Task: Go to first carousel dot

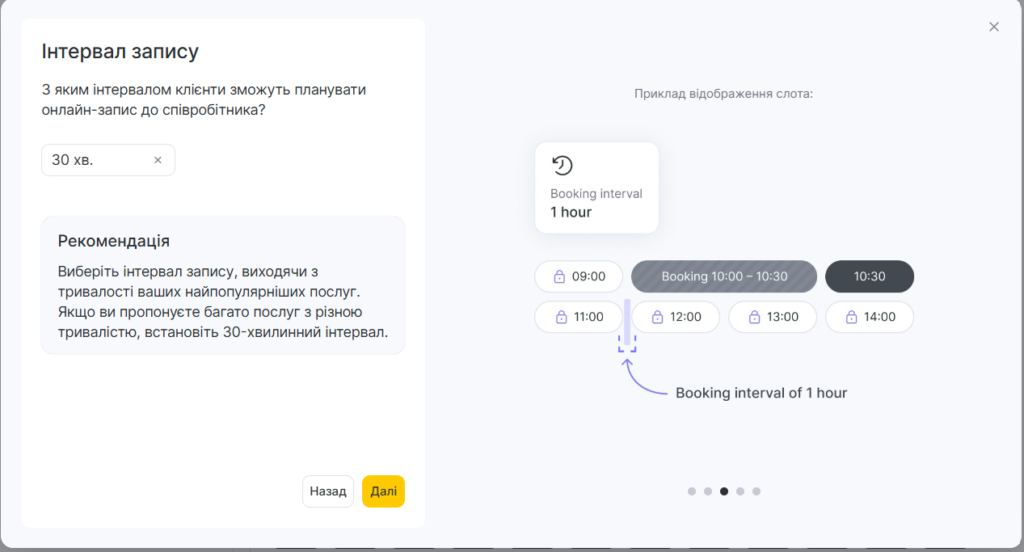Action: tap(692, 491)
